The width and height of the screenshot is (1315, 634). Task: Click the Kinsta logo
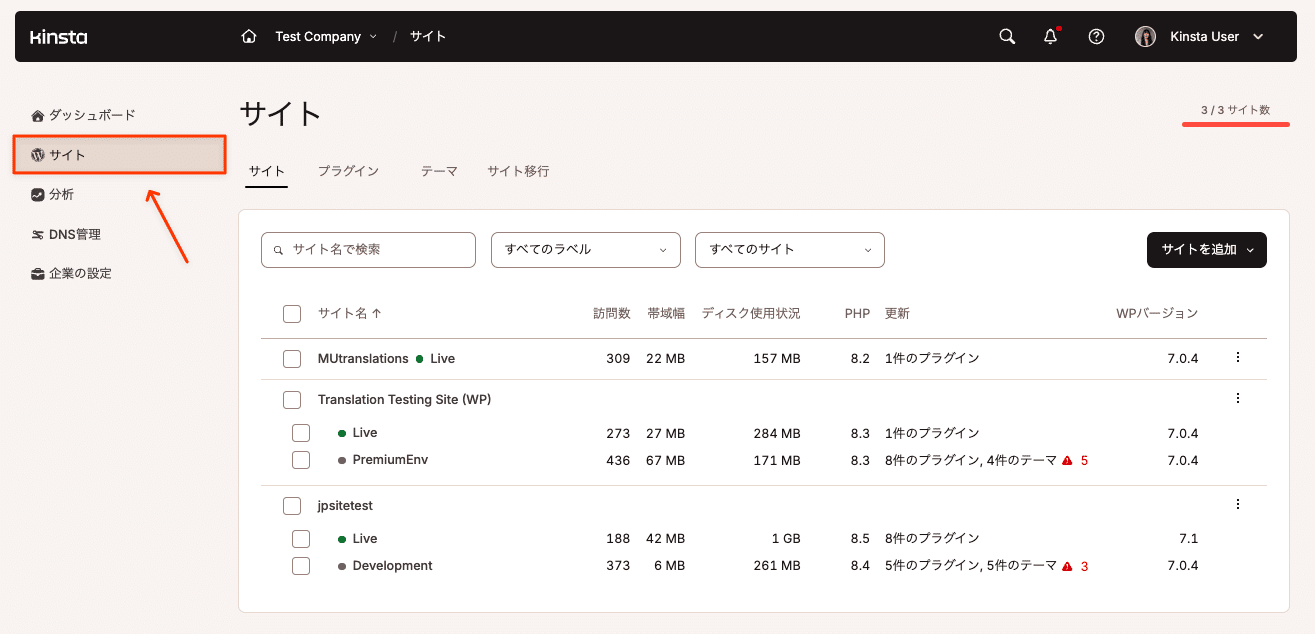pos(58,37)
